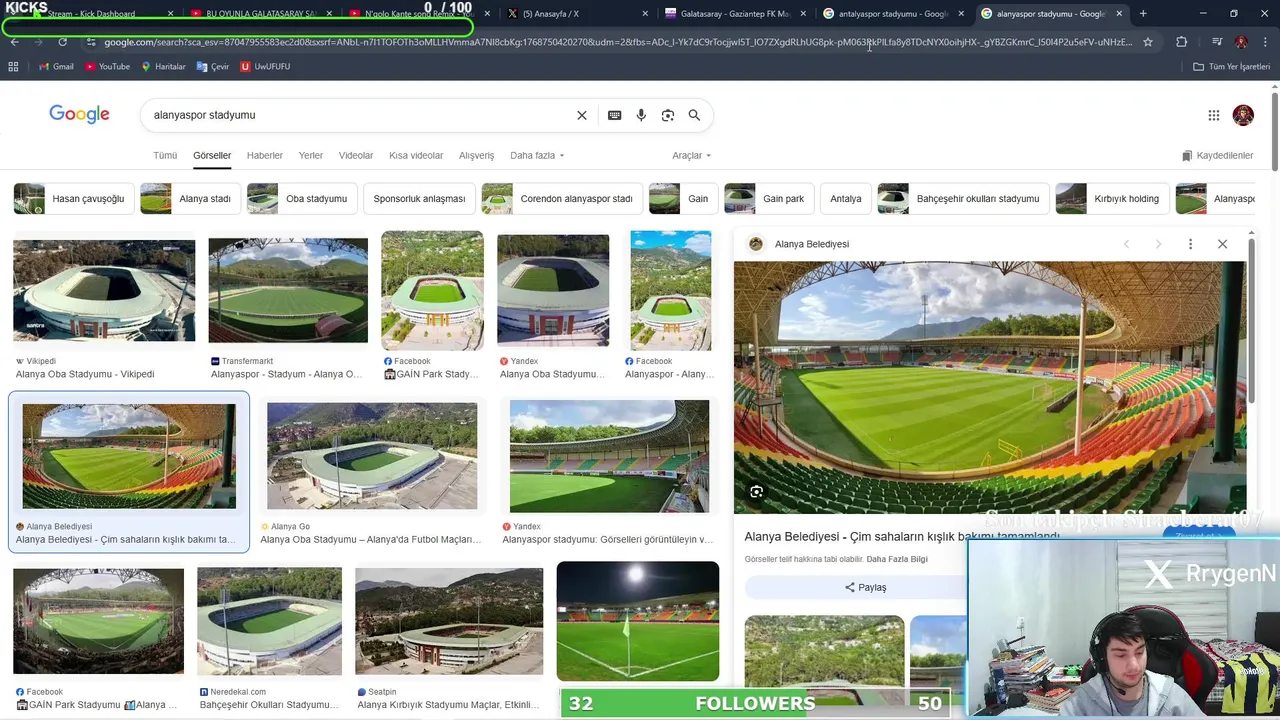Reload the current page
The width and height of the screenshot is (1280, 720).
coord(62,42)
